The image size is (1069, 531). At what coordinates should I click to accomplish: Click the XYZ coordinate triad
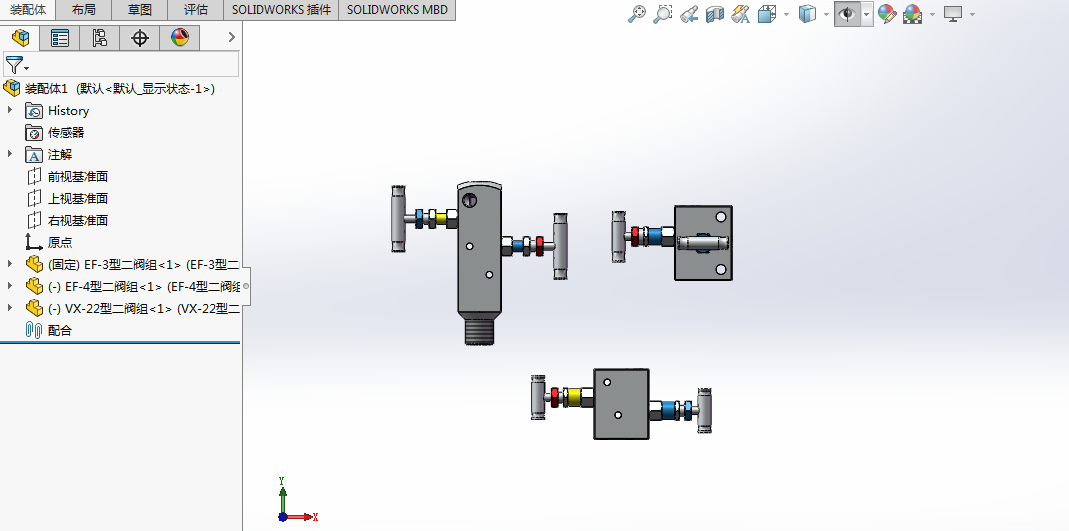pyautogui.click(x=297, y=501)
